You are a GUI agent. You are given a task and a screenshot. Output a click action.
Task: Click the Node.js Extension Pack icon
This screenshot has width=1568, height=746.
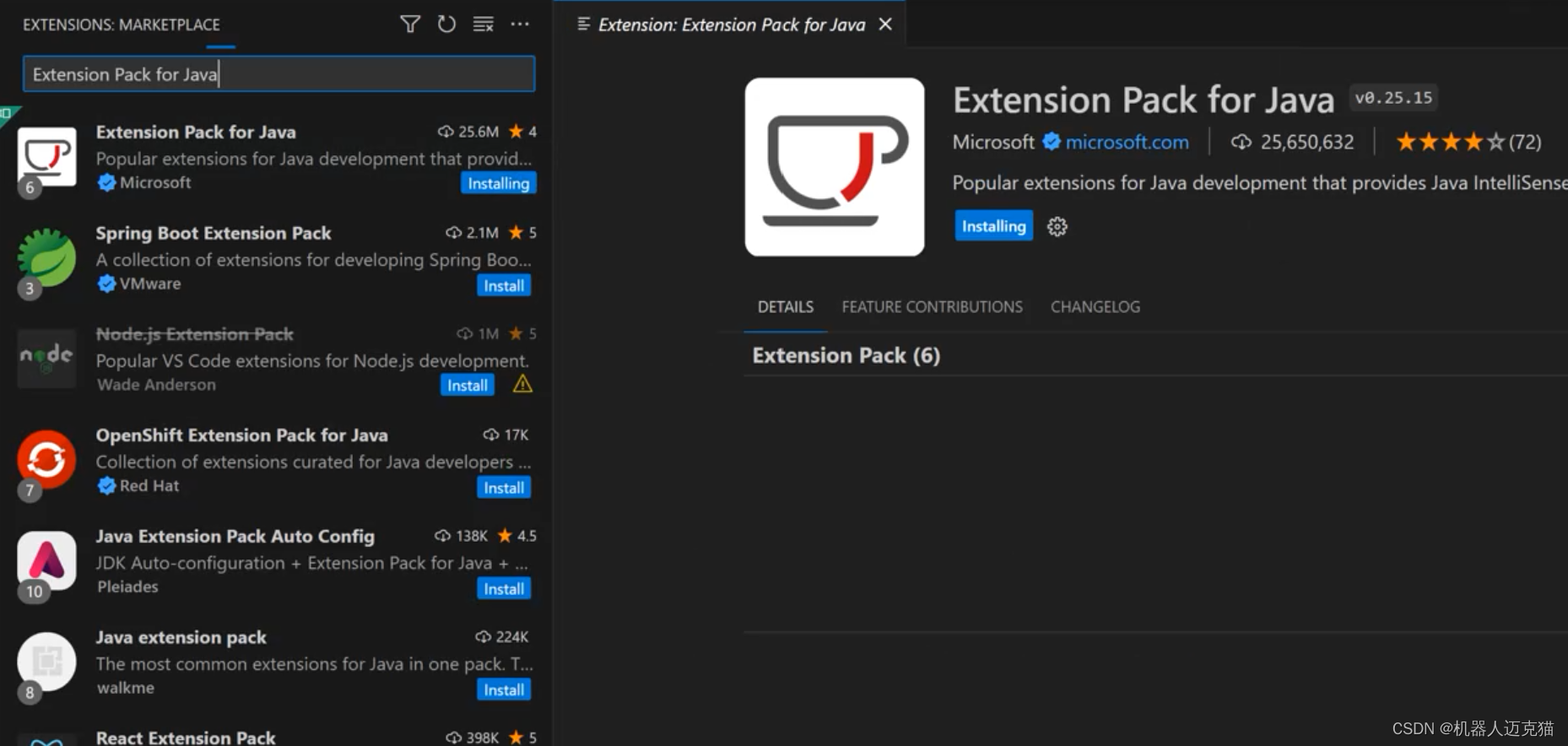pos(46,358)
